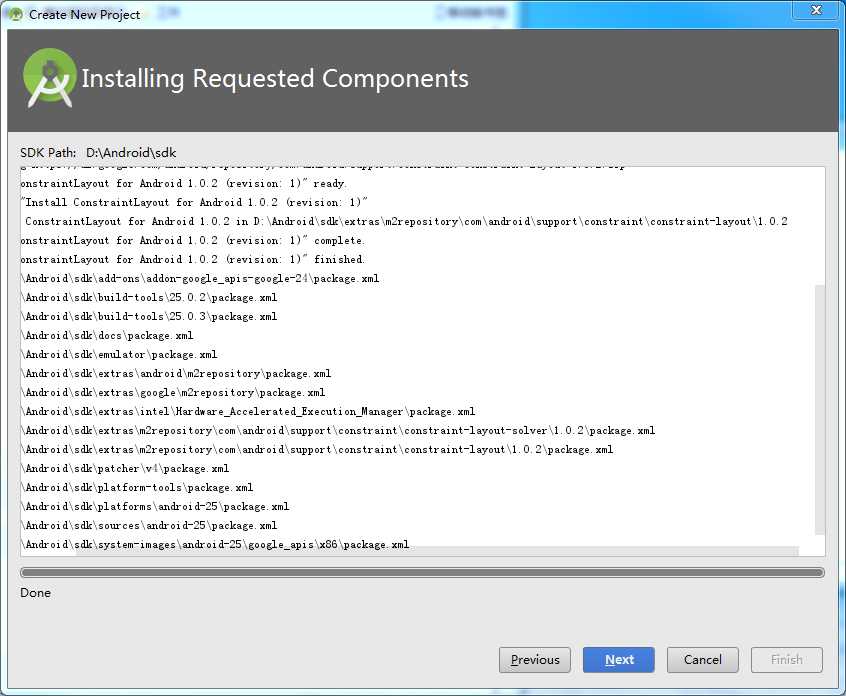Click the installation progress bar
This screenshot has width=846, height=696.
coord(422,572)
